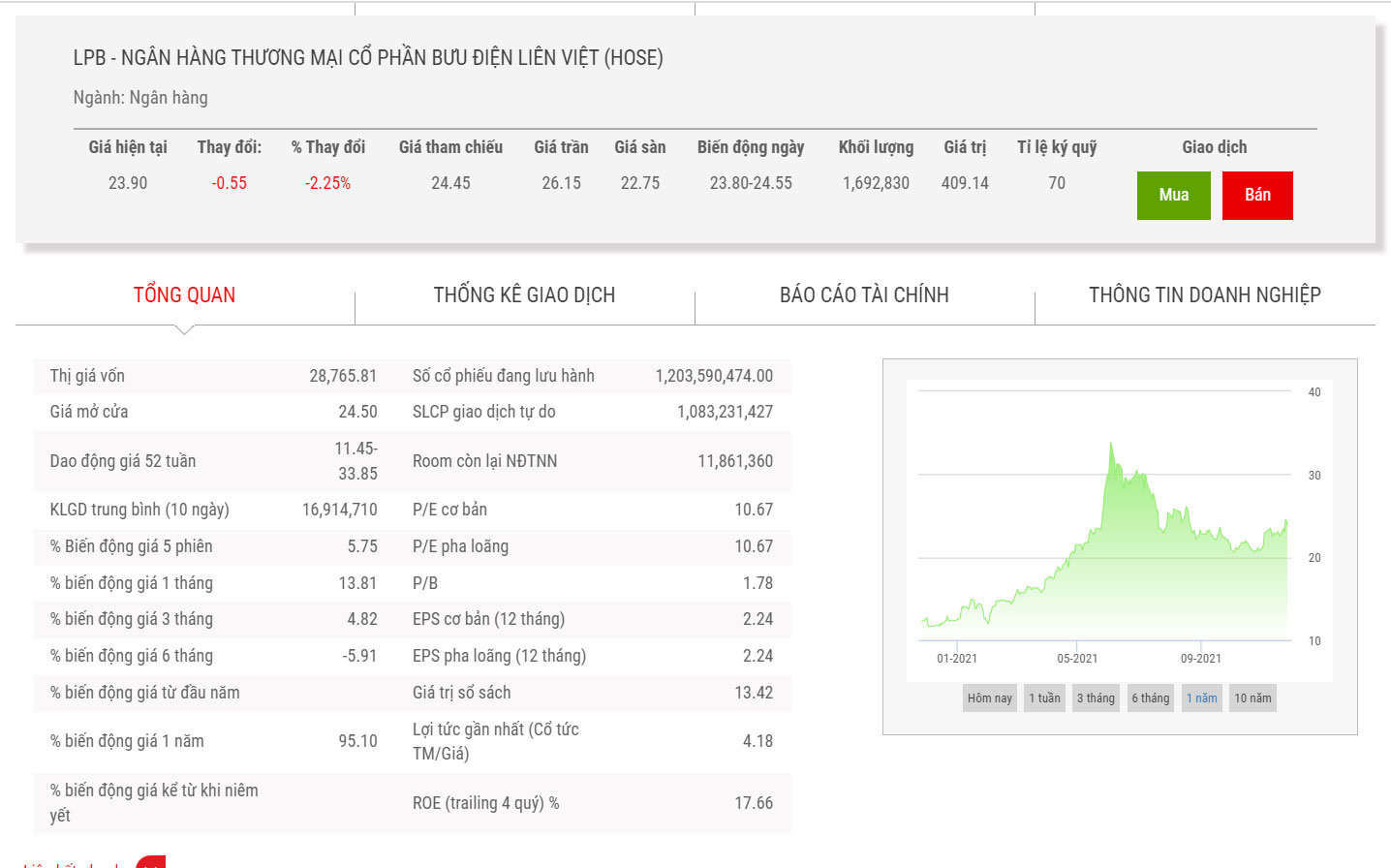This screenshot has height=868, width=1391.
Task: Click the red round icon at page bottom
Action: (151, 862)
